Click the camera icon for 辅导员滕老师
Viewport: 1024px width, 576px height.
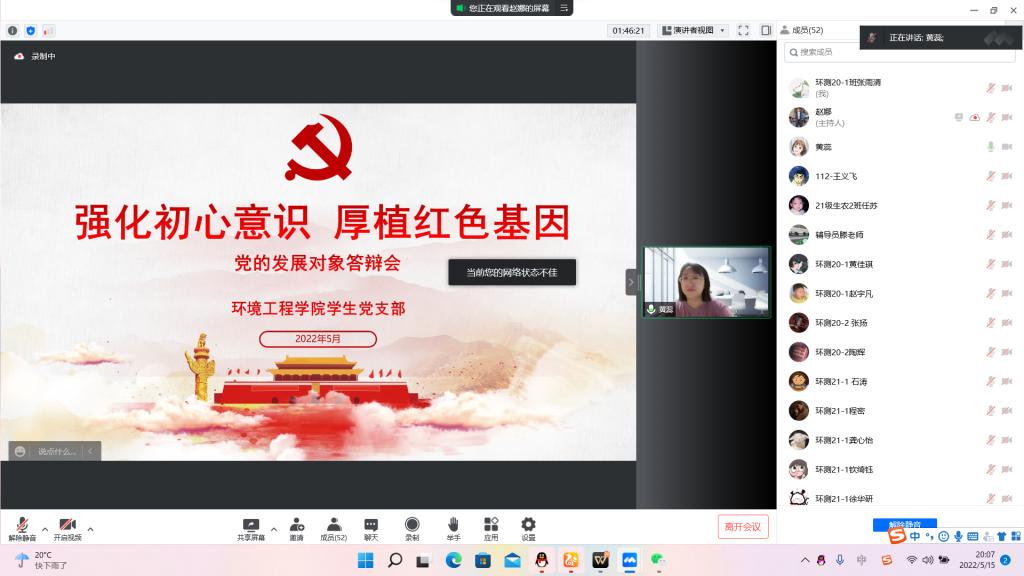pos(1007,234)
